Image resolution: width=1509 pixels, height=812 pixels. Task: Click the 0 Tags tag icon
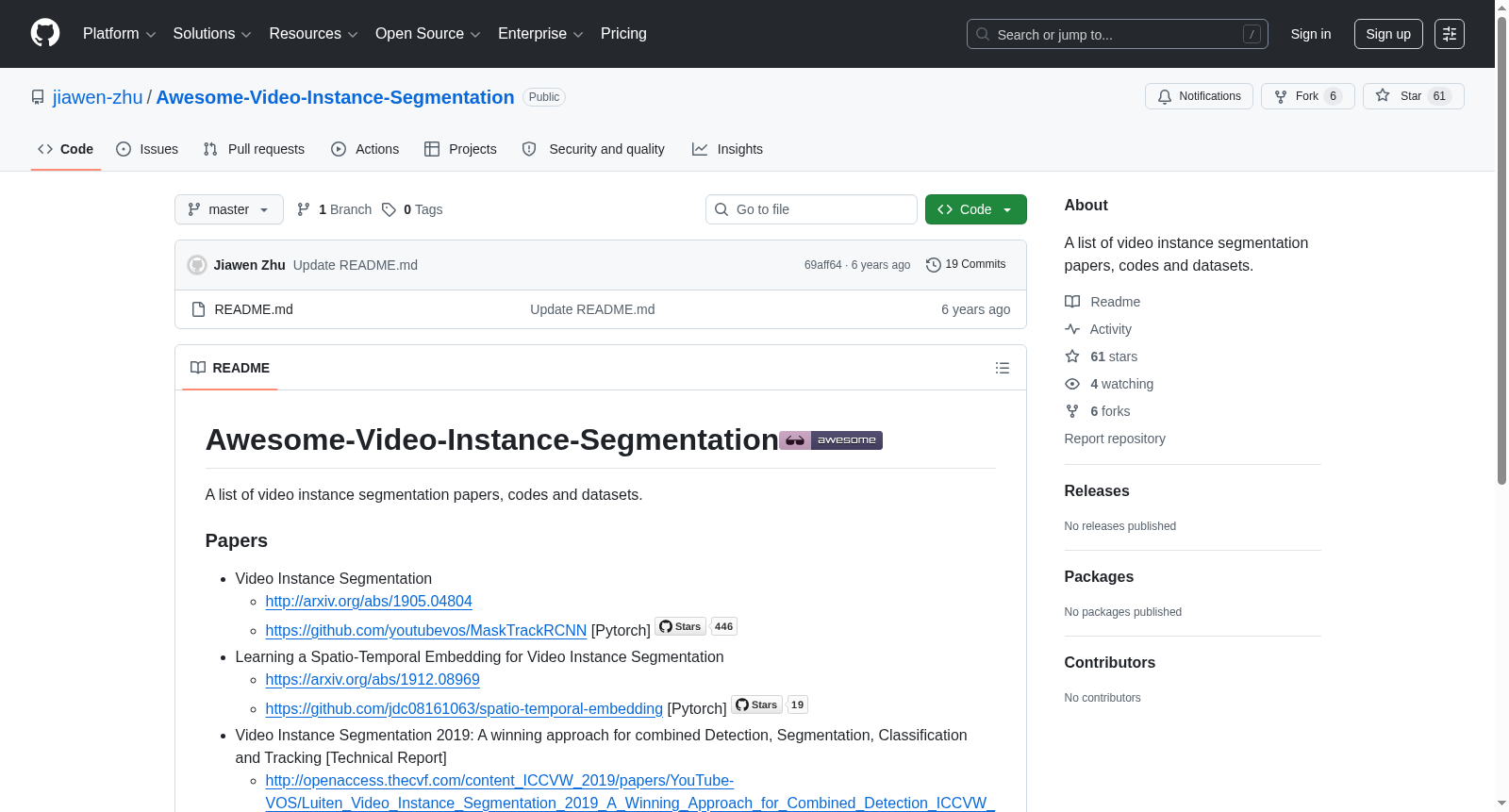point(389,209)
